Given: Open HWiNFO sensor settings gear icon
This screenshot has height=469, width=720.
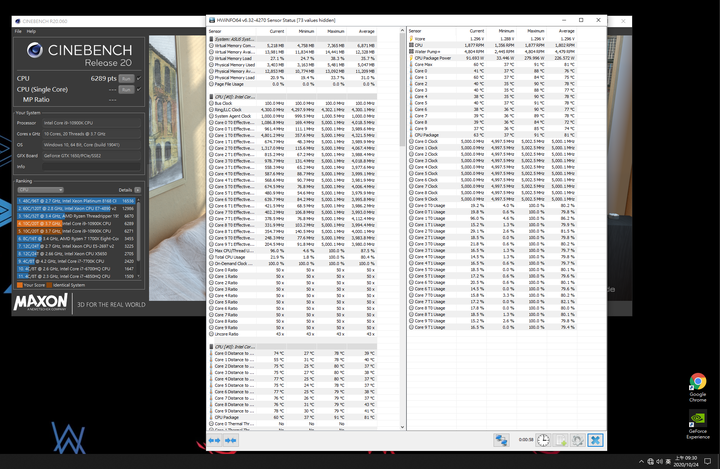Looking at the screenshot, I should (578, 440).
